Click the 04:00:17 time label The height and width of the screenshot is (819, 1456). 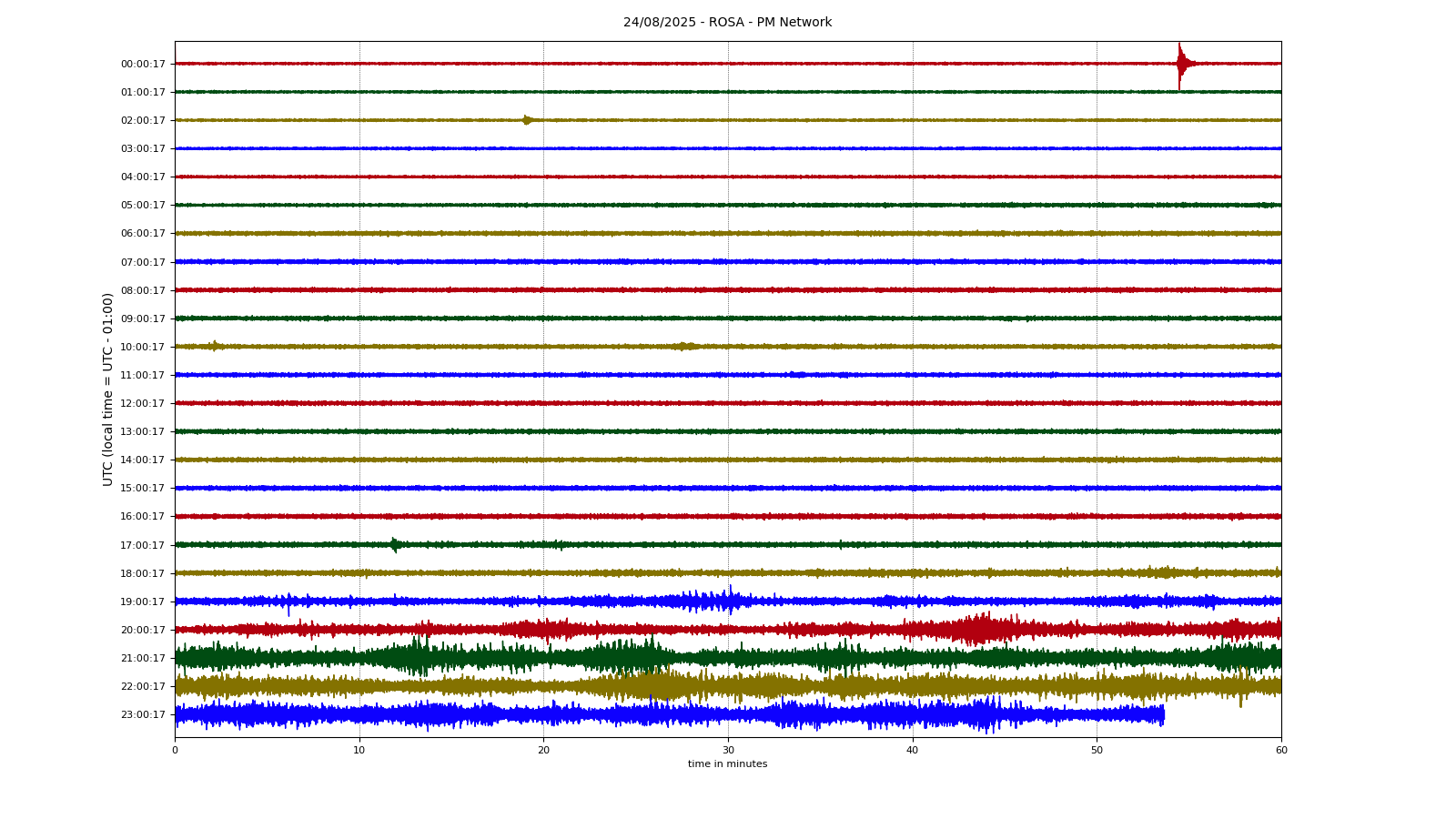(143, 177)
